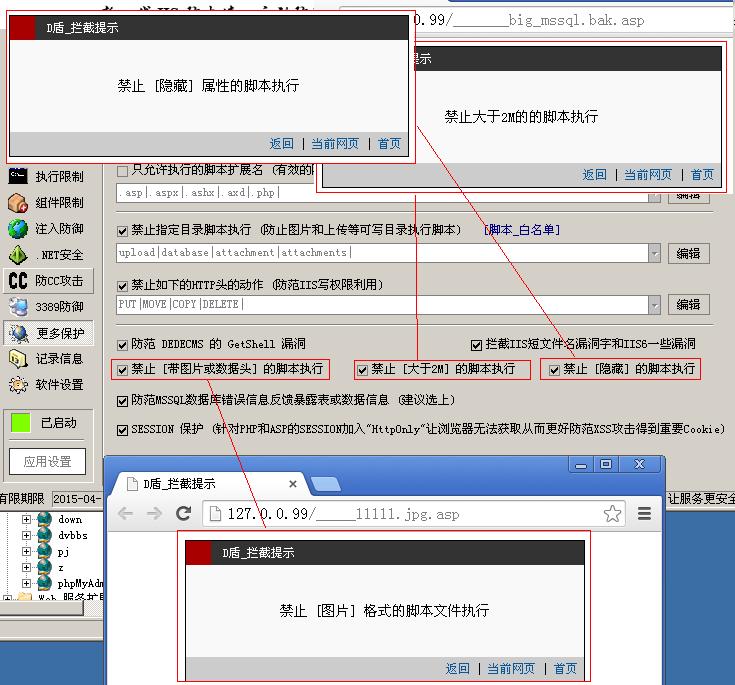735x685 pixels.
Task: Select the pj site globe icon
Action: coord(44,551)
